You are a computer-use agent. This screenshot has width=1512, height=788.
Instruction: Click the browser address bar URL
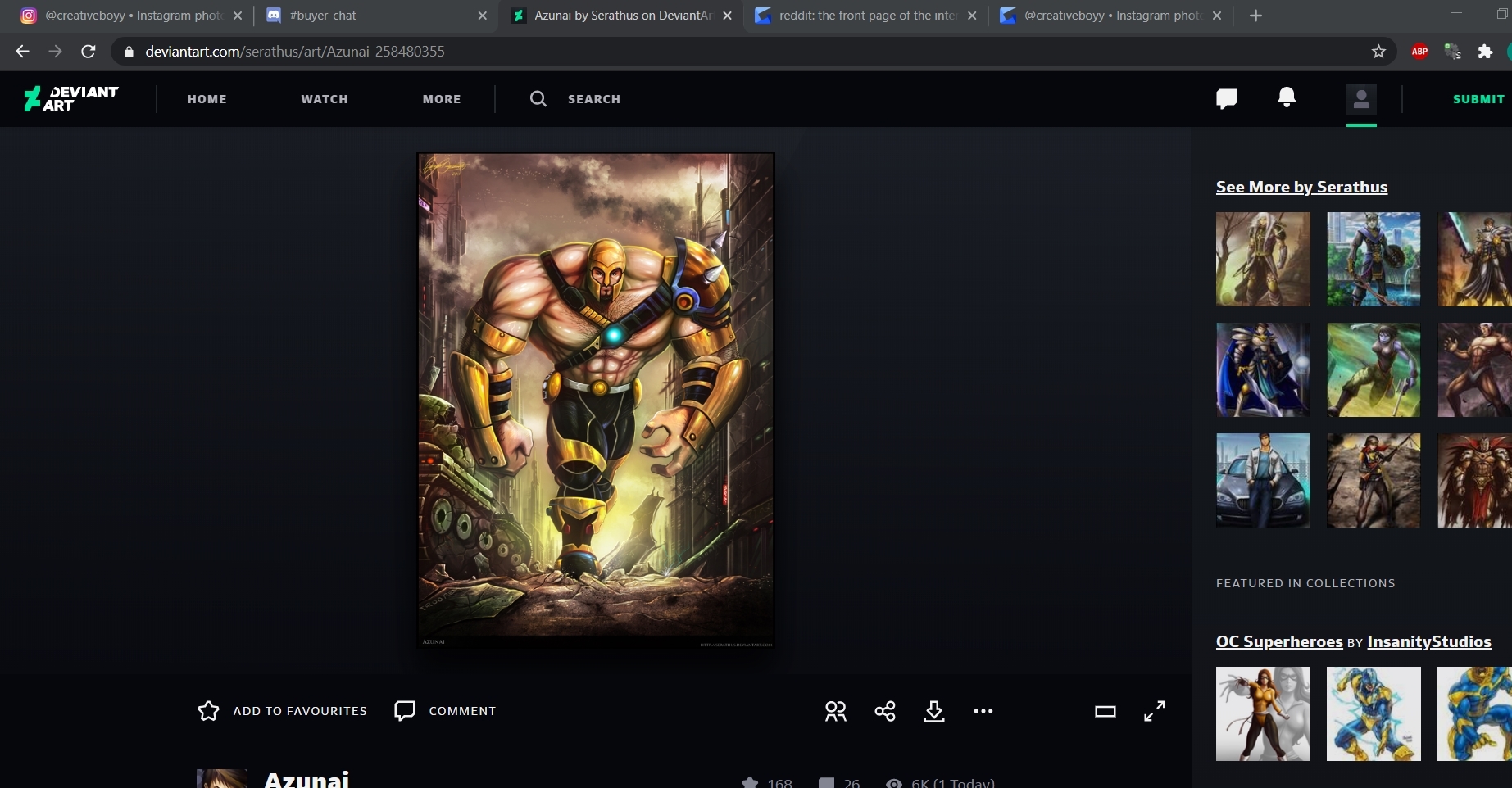coord(295,51)
